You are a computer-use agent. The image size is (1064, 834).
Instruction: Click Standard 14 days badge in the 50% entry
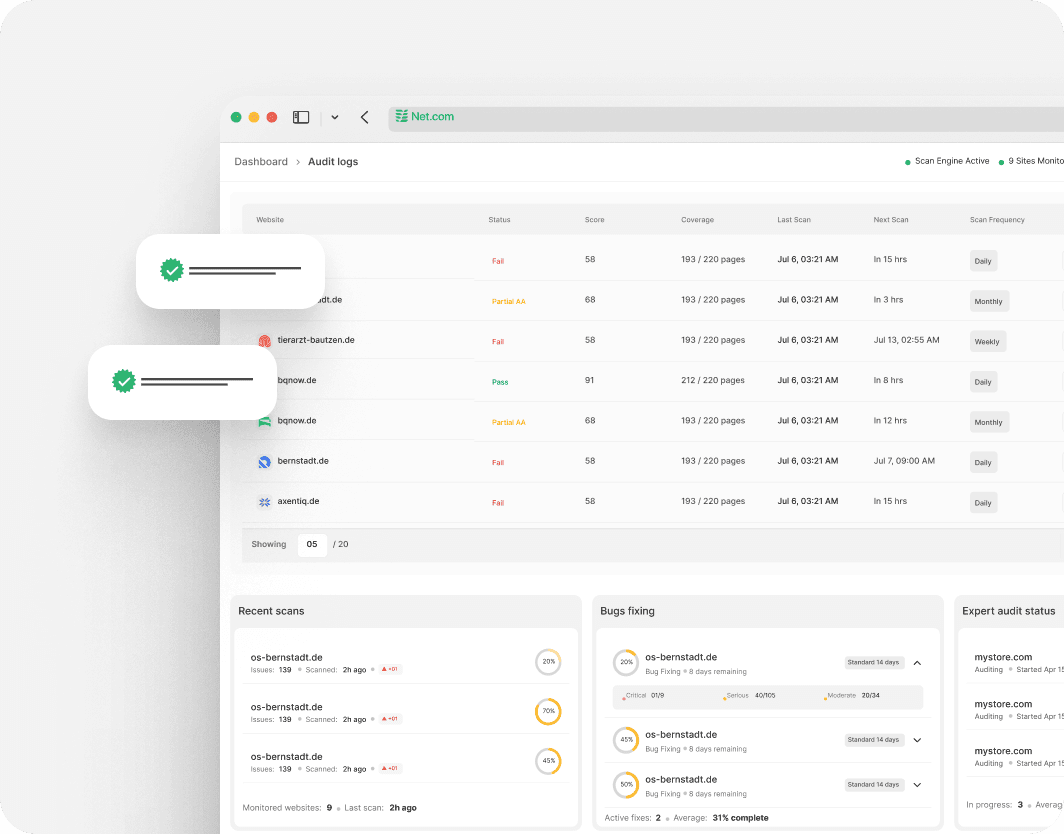[x=873, y=784]
